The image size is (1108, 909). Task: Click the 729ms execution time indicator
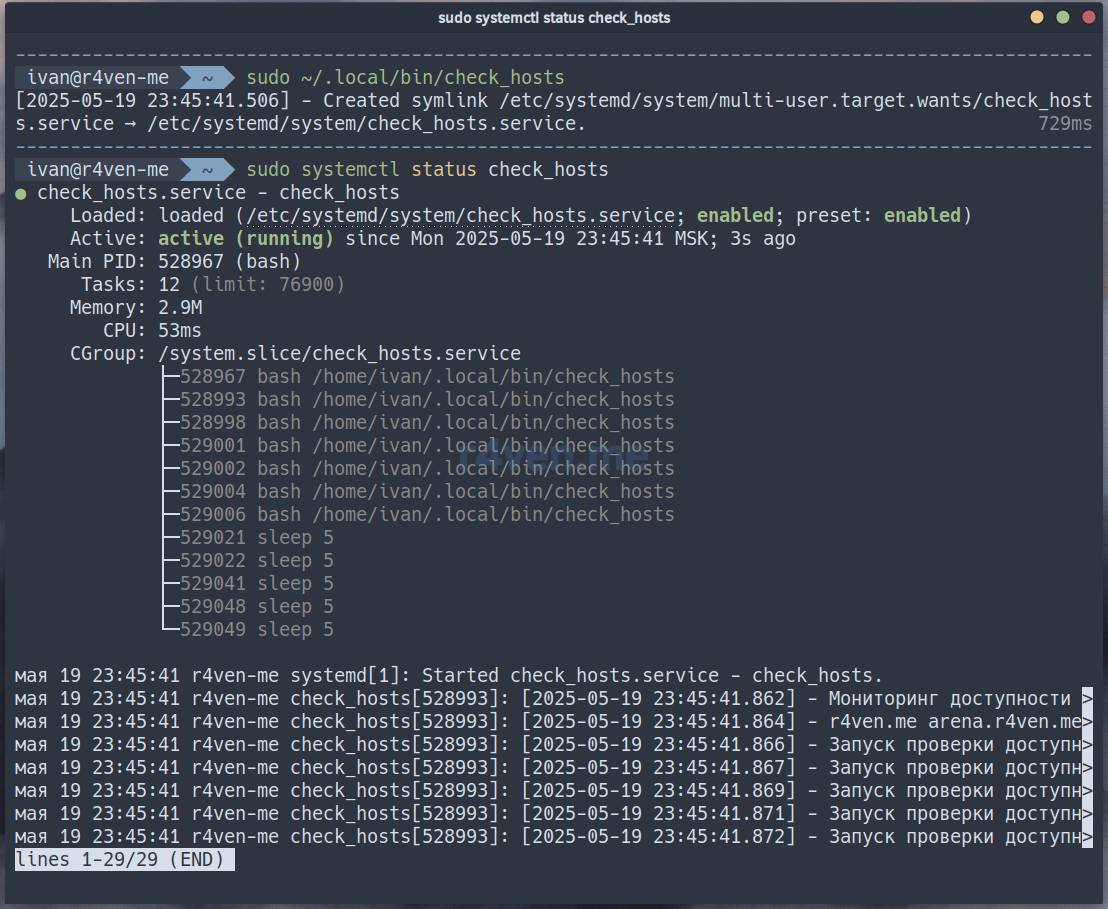(1065, 124)
